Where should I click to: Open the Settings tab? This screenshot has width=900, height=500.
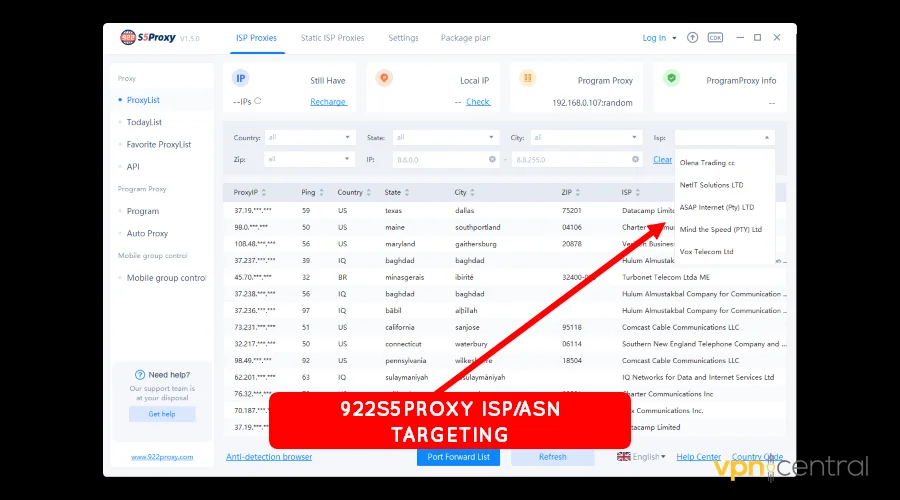403,38
